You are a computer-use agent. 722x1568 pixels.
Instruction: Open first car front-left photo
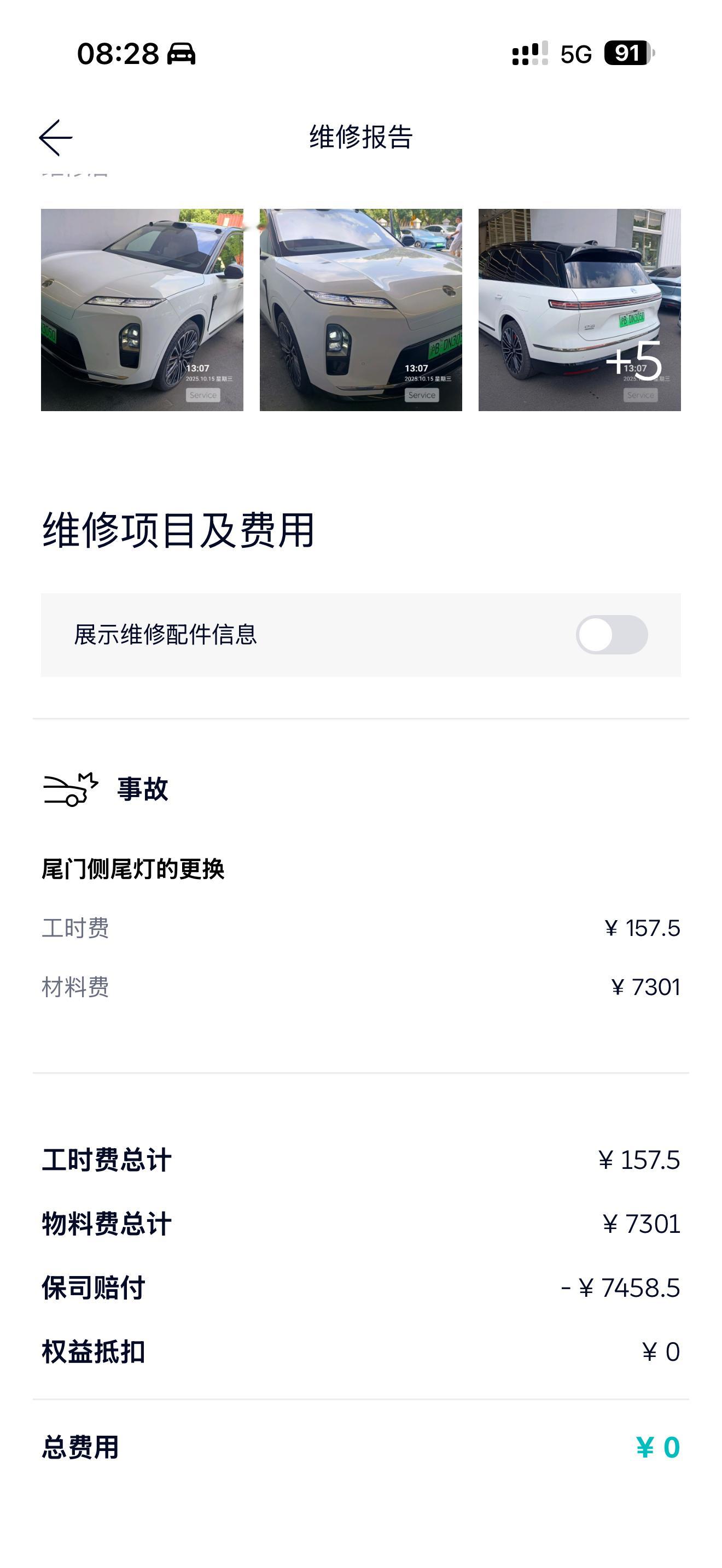[142, 310]
